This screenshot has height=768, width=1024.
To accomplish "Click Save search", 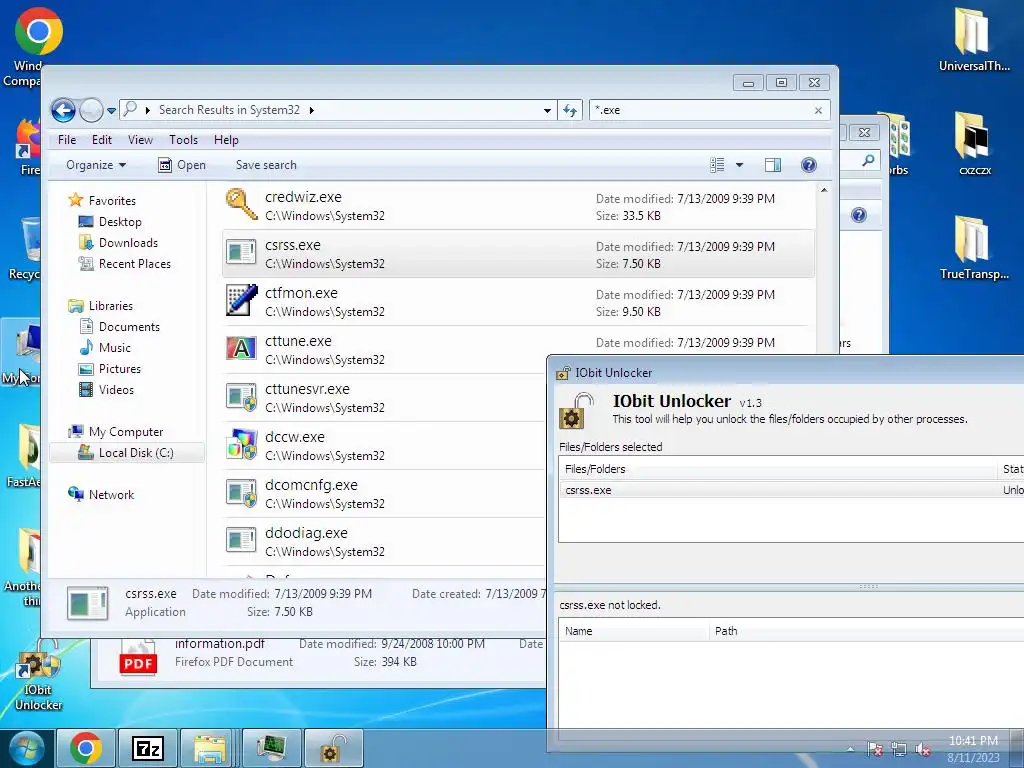I will click(266, 165).
